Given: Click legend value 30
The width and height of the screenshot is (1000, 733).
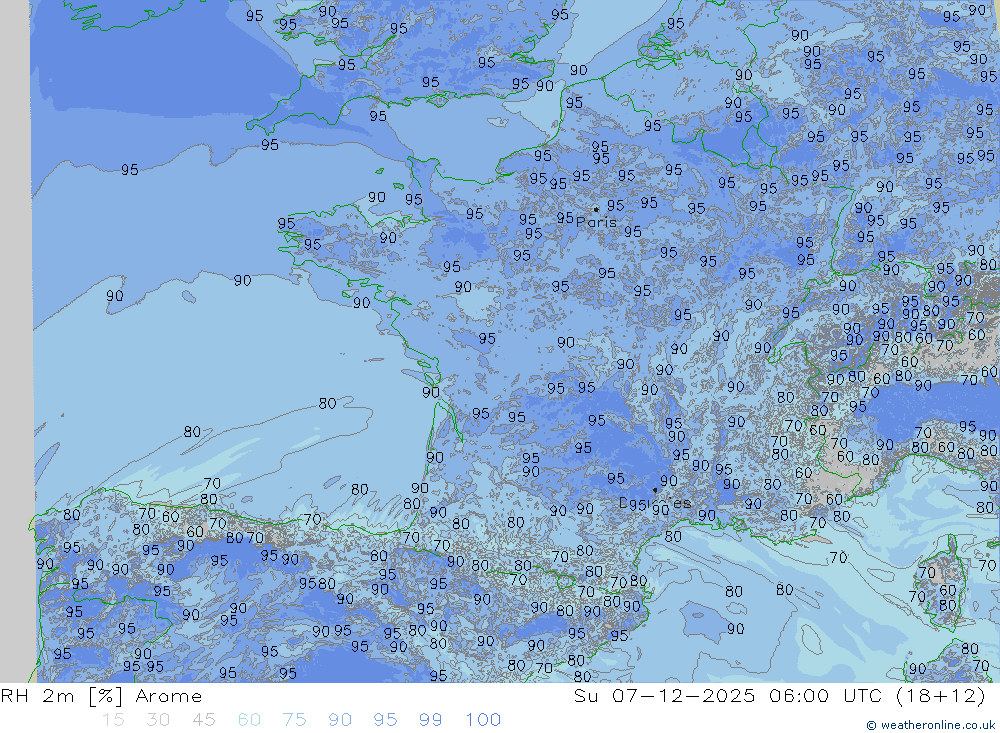Looking at the screenshot, I should 158,720.
